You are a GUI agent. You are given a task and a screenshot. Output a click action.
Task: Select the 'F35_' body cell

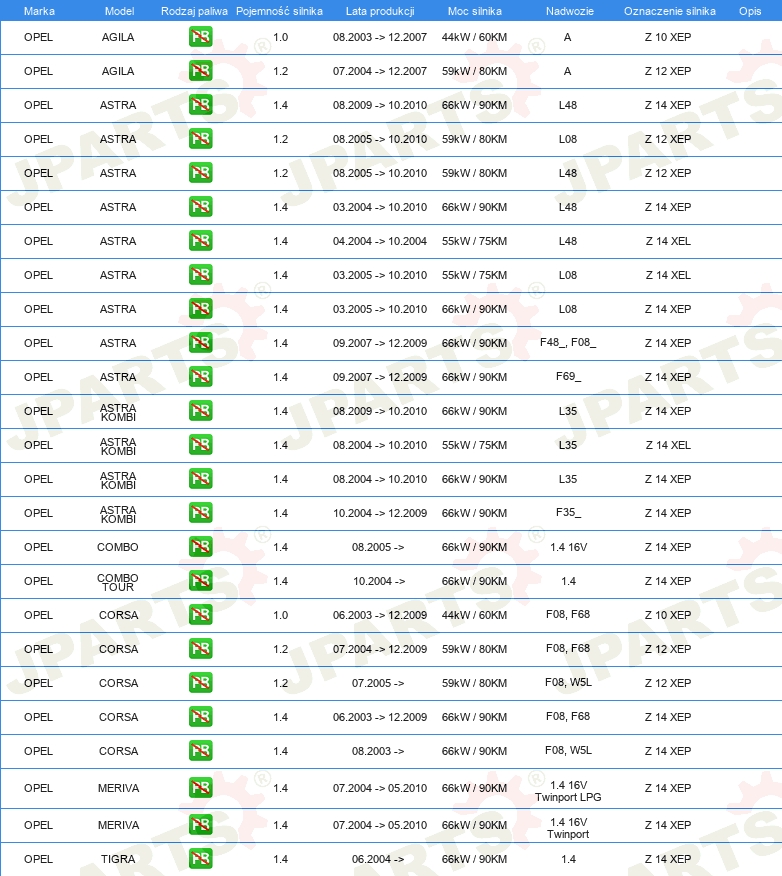[568, 512]
